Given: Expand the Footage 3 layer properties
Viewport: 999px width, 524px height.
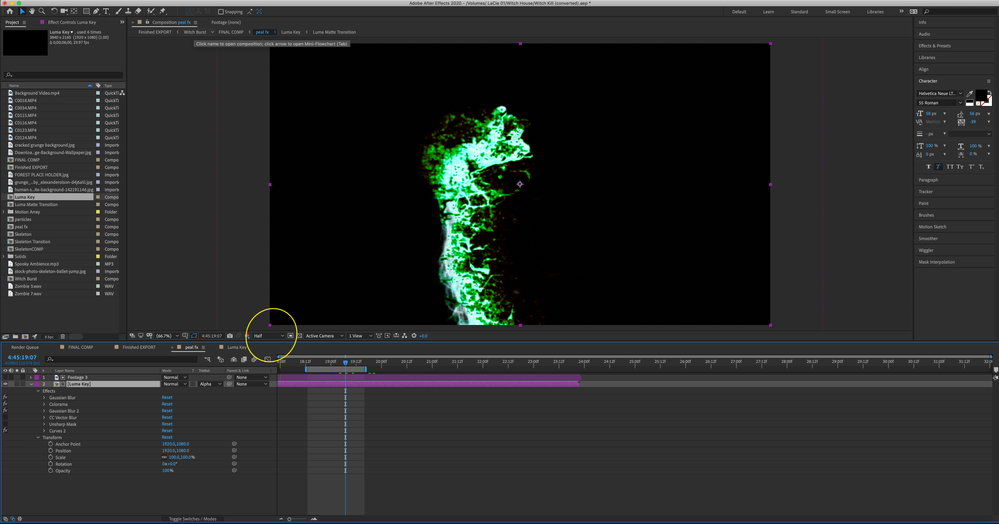Looking at the screenshot, I should [x=31, y=377].
